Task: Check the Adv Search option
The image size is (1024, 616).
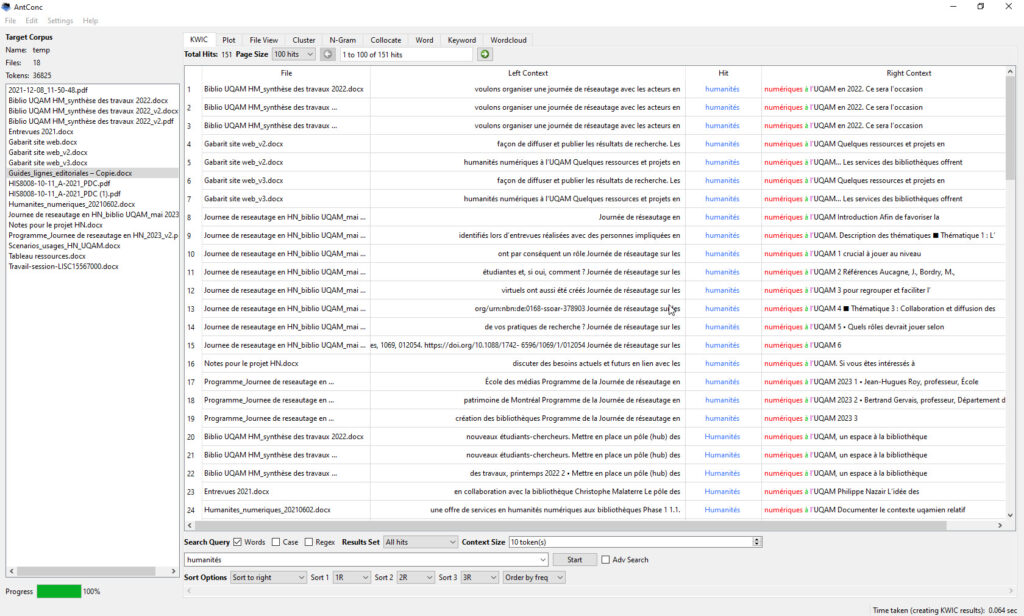Action: click(606, 560)
